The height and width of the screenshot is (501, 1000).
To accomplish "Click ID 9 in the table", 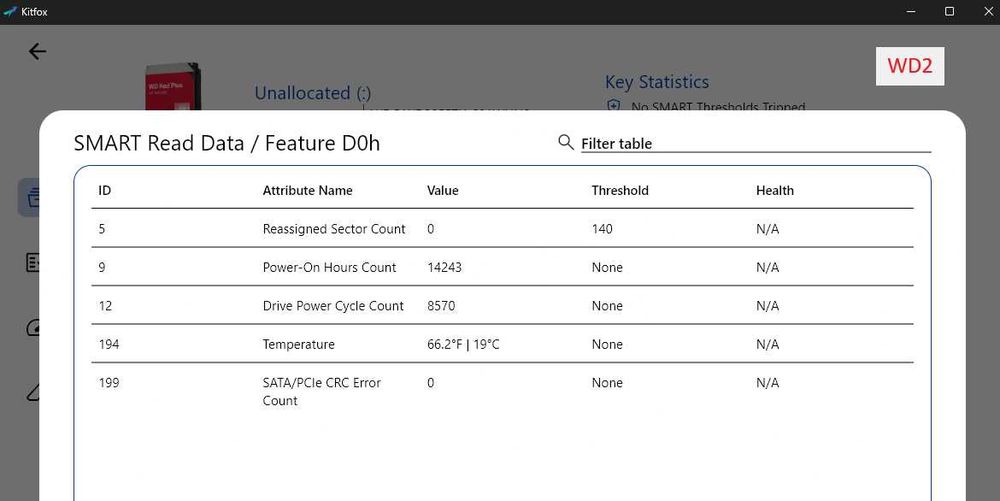I will pos(102,267).
